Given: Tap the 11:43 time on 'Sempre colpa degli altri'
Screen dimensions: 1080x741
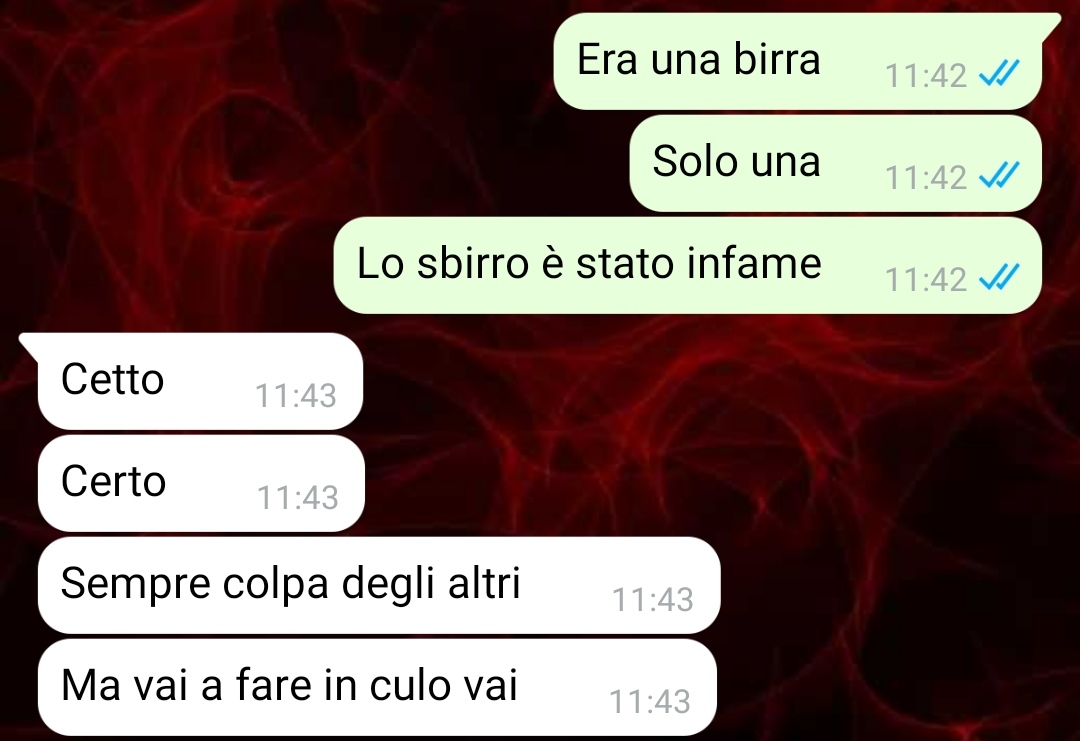Looking at the screenshot, I should pos(653,599).
